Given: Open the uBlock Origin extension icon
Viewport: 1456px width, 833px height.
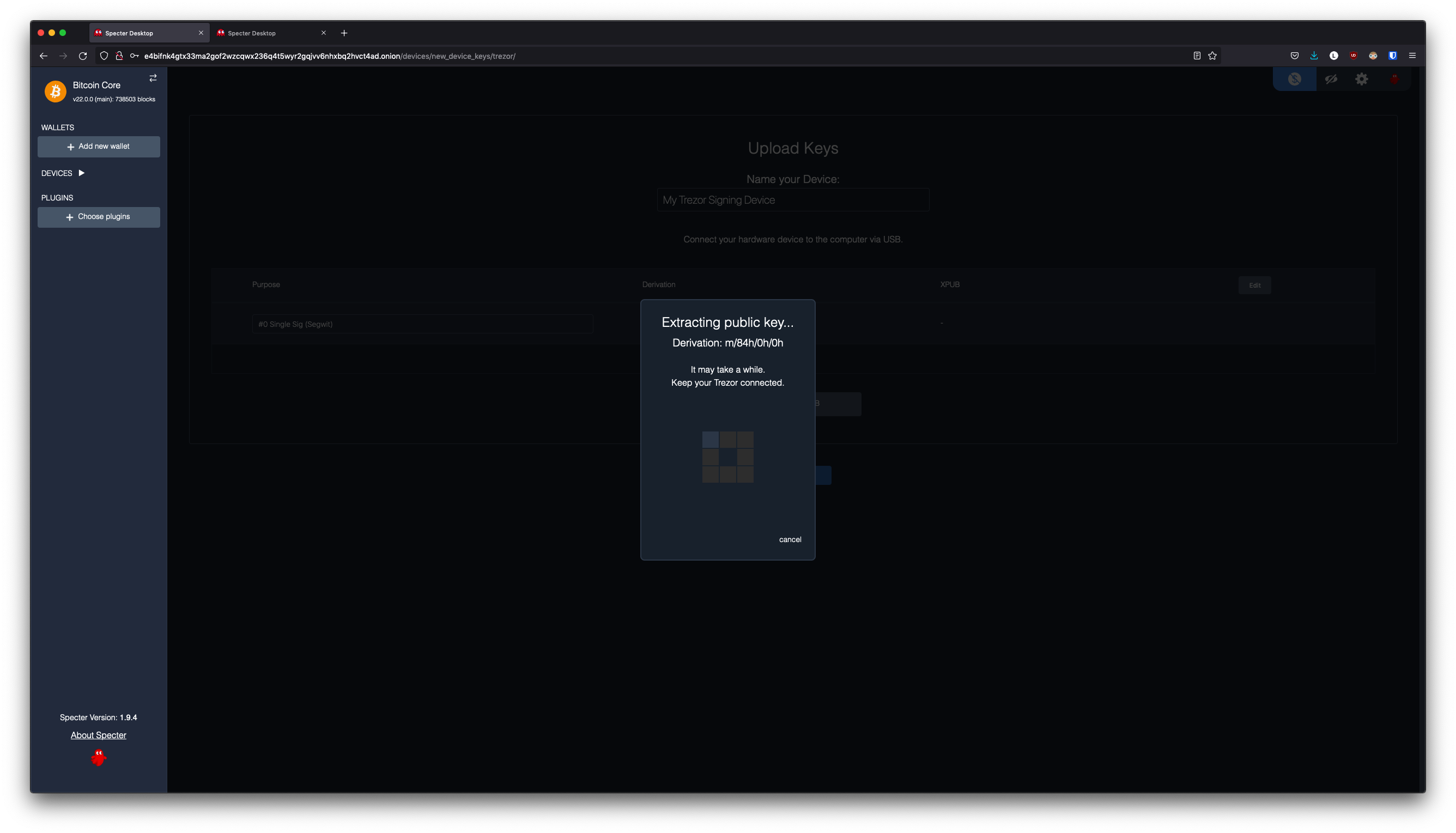Looking at the screenshot, I should 1353,56.
